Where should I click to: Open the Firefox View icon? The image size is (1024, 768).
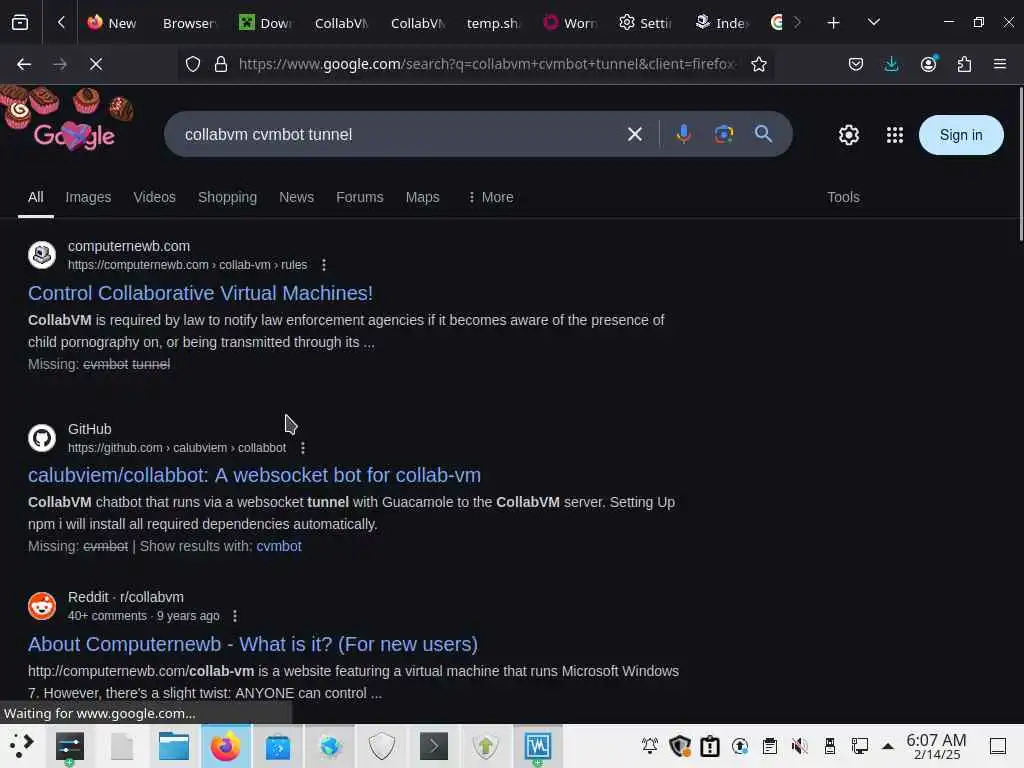click(20, 23)
